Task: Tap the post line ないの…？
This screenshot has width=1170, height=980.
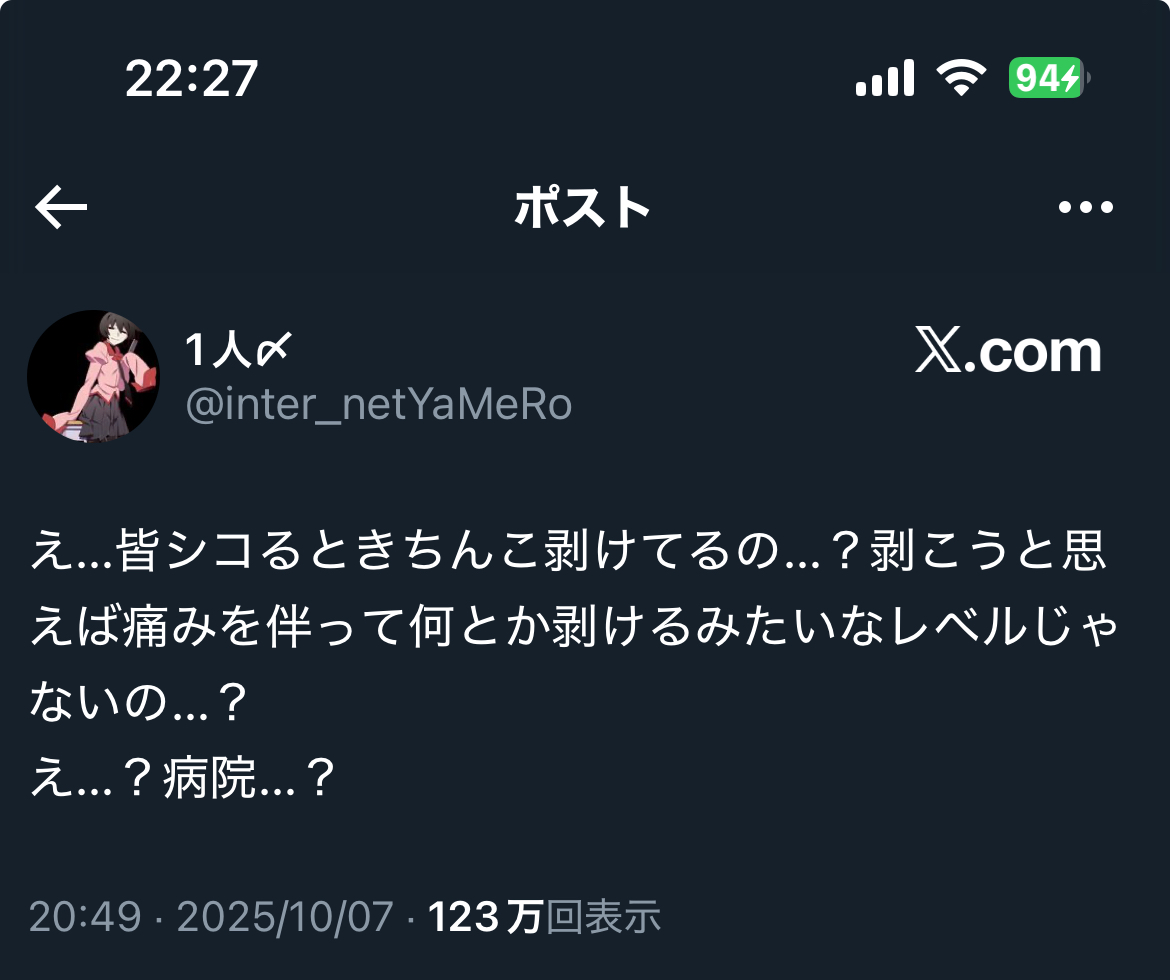Action: pos(138,702)
